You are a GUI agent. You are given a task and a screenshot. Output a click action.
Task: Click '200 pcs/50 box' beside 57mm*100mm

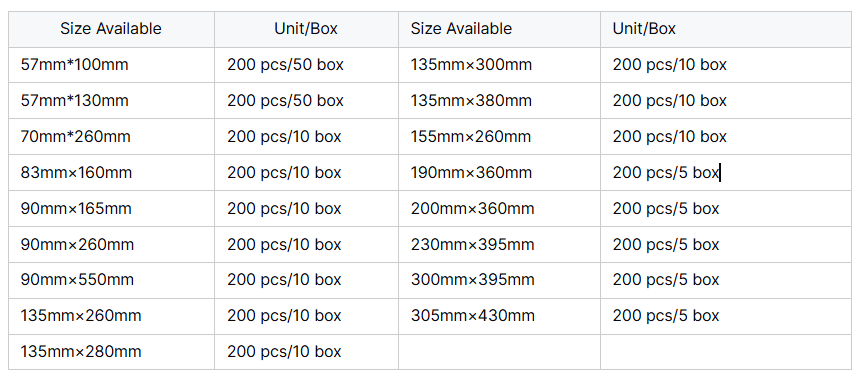click(x=306, y=65)
